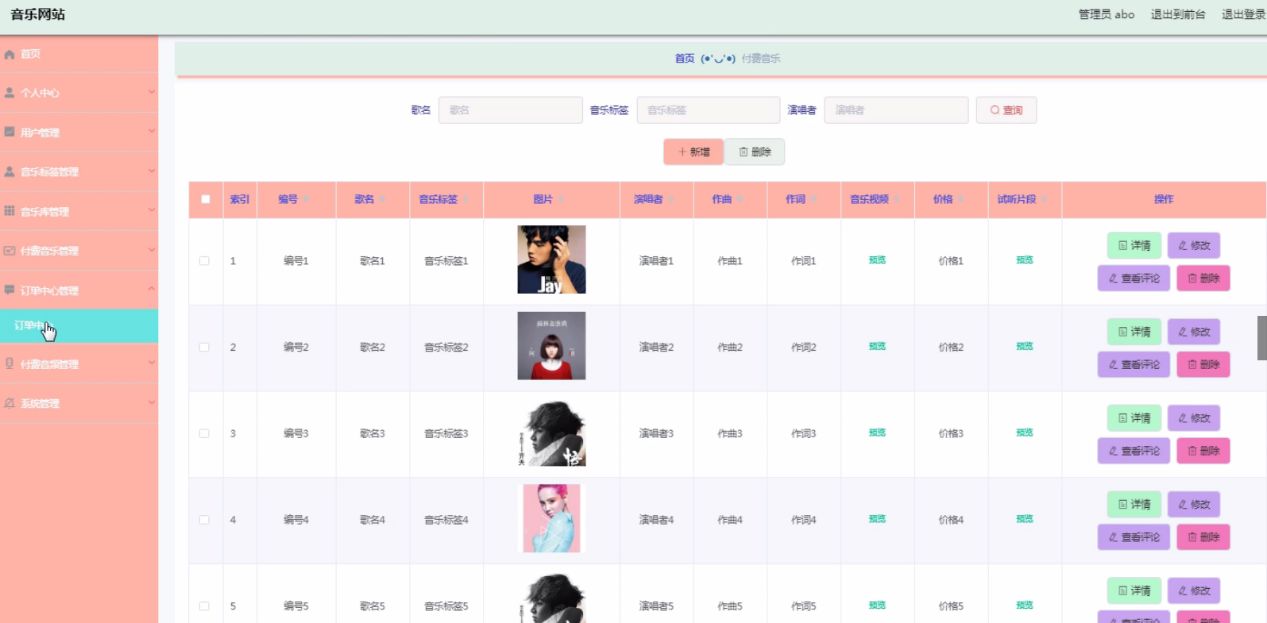Click the sort arrows on 试听片段 column header
1267x623 pixels.
(x=1044, y=200)
